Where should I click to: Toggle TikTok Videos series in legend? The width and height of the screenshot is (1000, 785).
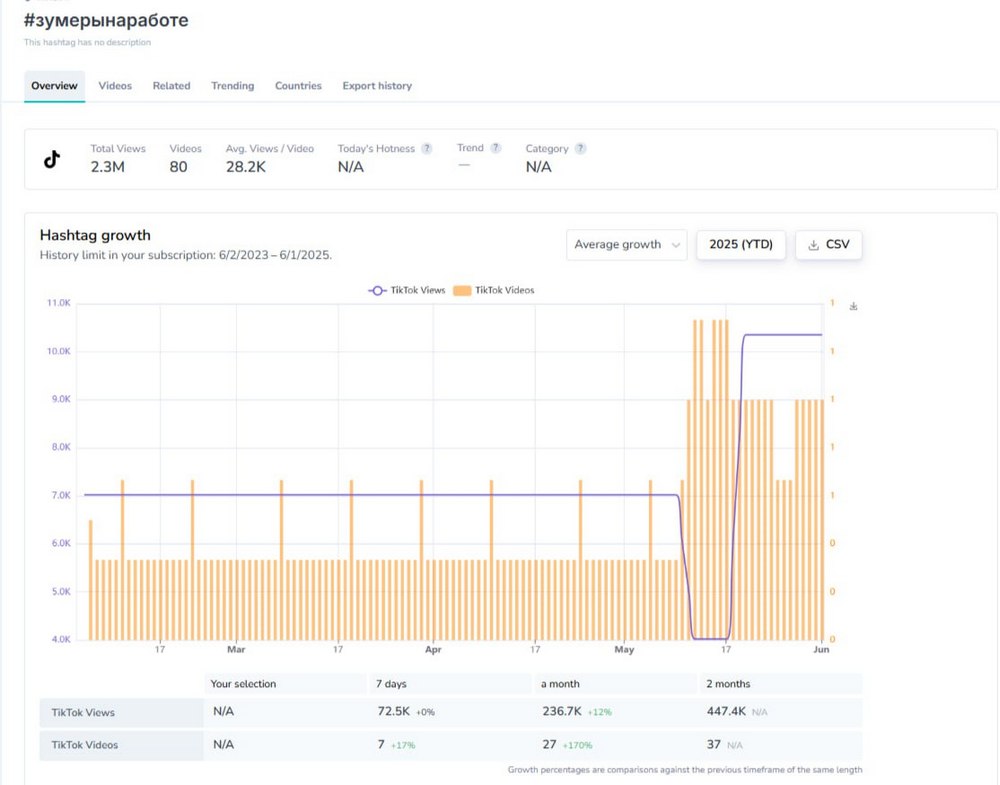tap(494, 290)
